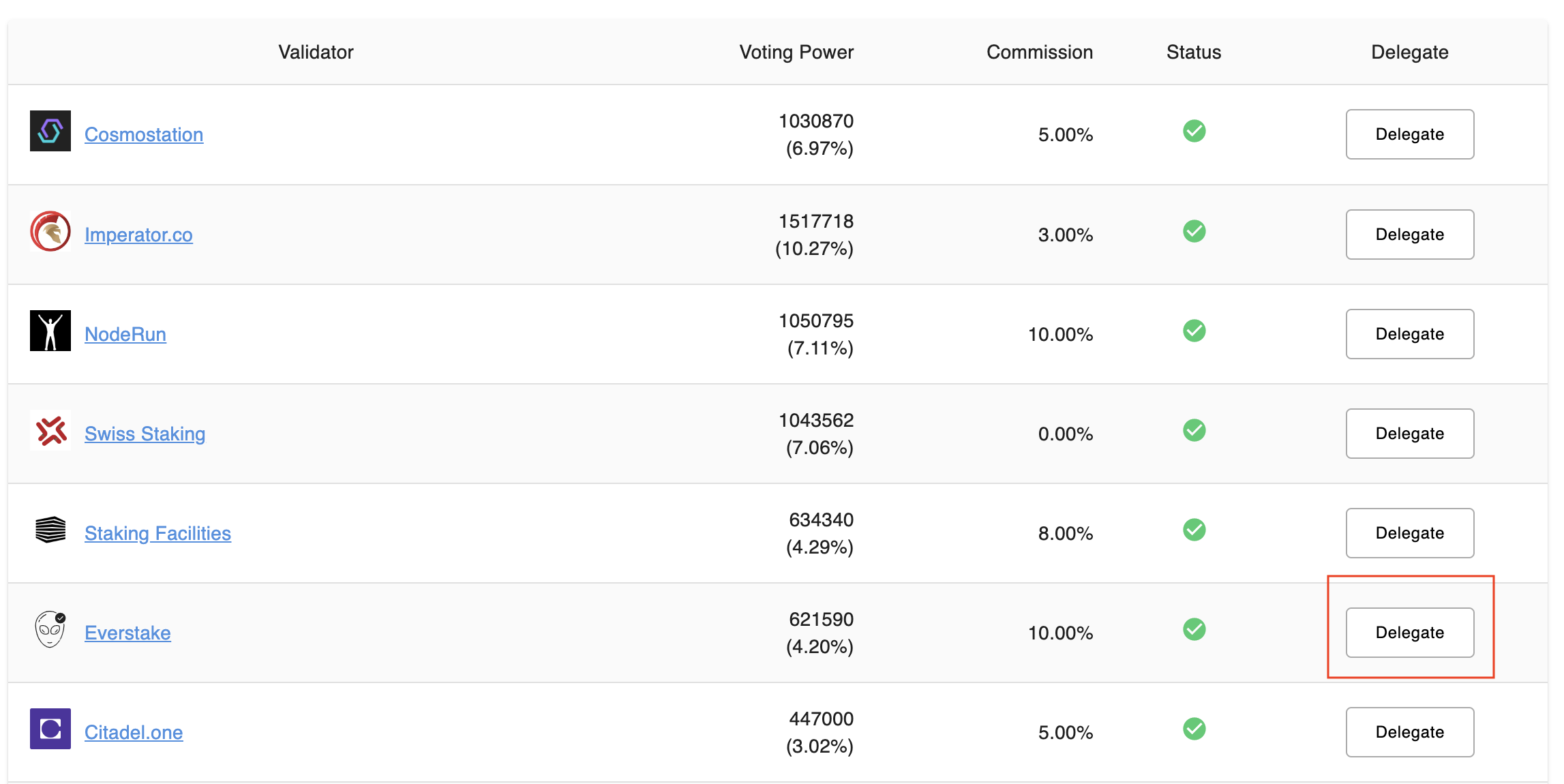Click the Everstake alien face logo

tap(50, 629)
